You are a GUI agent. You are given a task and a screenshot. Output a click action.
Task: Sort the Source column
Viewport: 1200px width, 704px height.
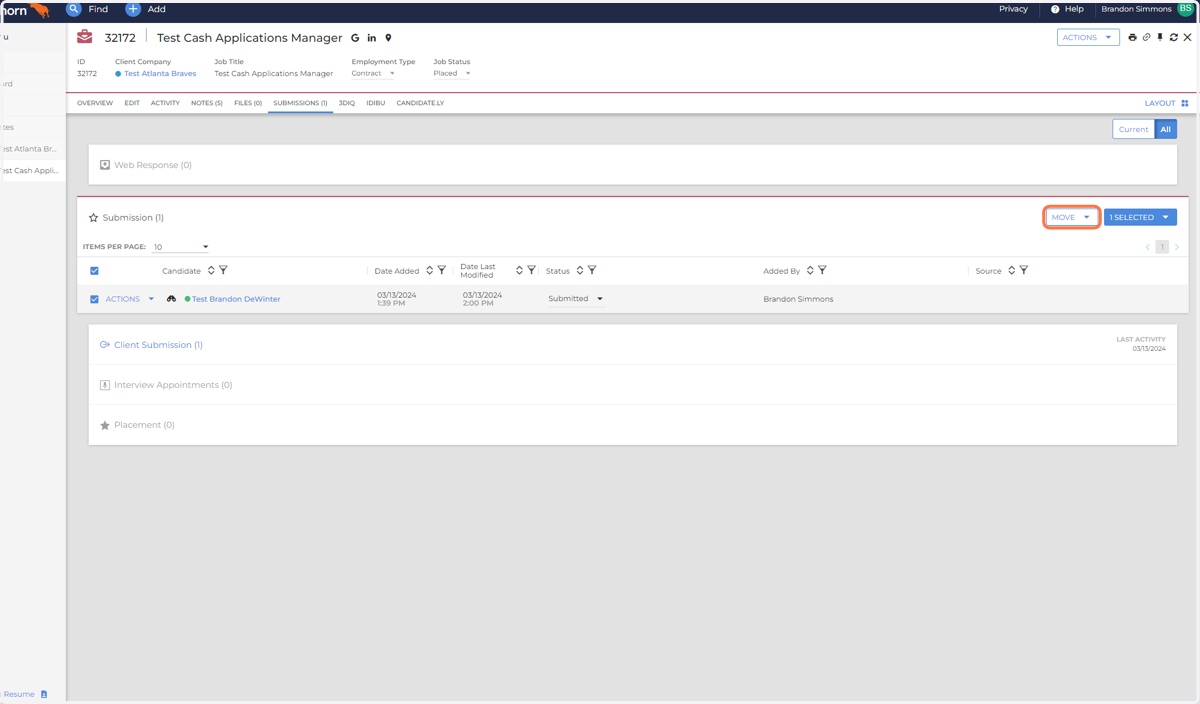point(1011,270)
